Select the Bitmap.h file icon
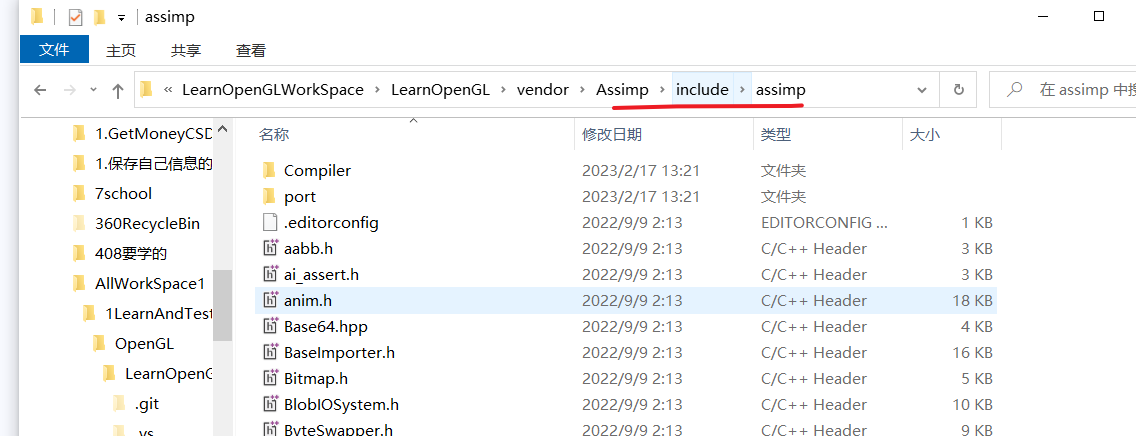 pos(270,379)
